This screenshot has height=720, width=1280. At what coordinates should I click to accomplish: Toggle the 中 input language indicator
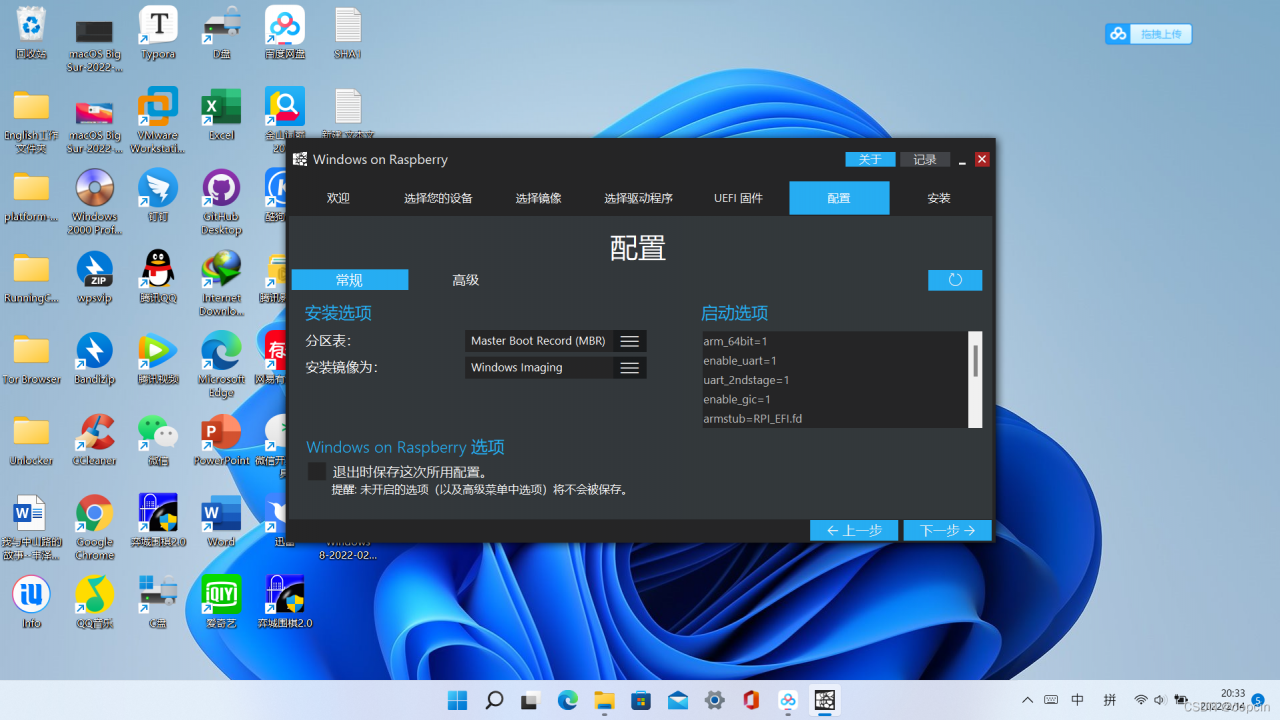(1078, 700)
